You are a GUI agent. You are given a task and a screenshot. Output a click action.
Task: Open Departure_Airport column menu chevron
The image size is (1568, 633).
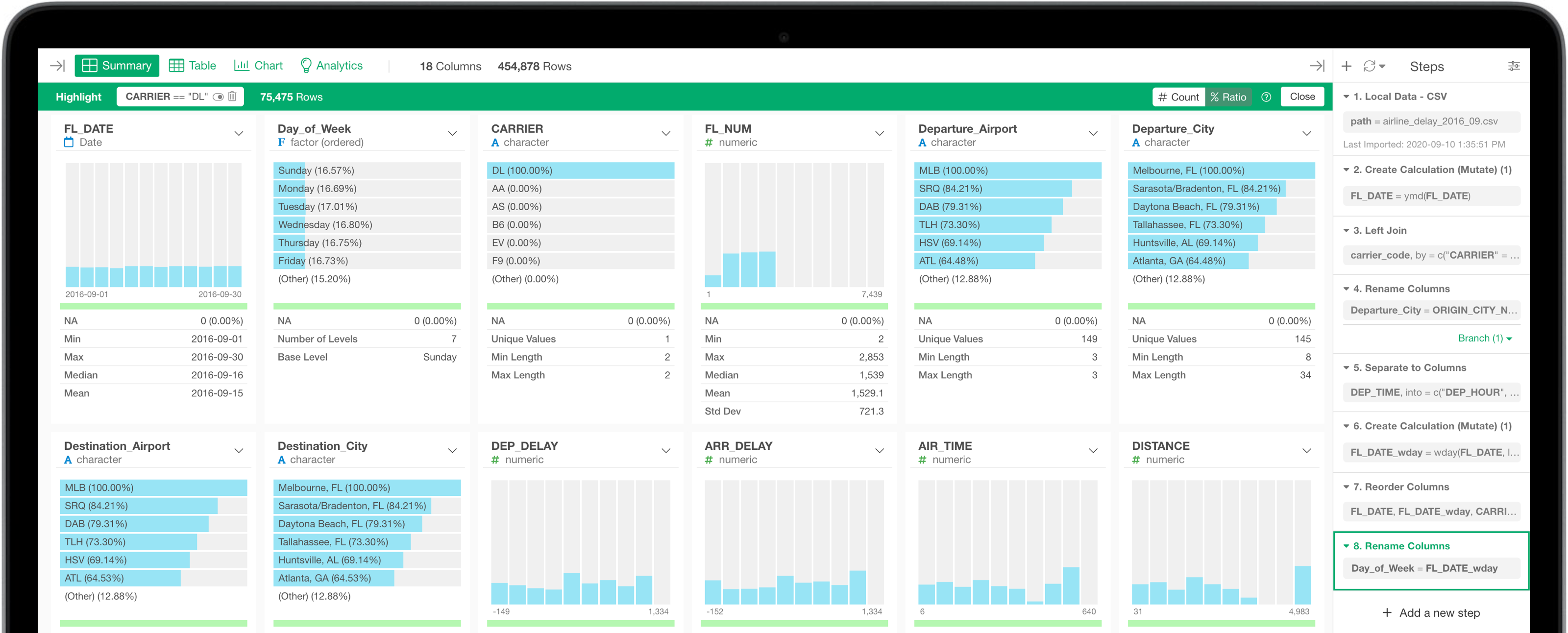click(1093, 133)
